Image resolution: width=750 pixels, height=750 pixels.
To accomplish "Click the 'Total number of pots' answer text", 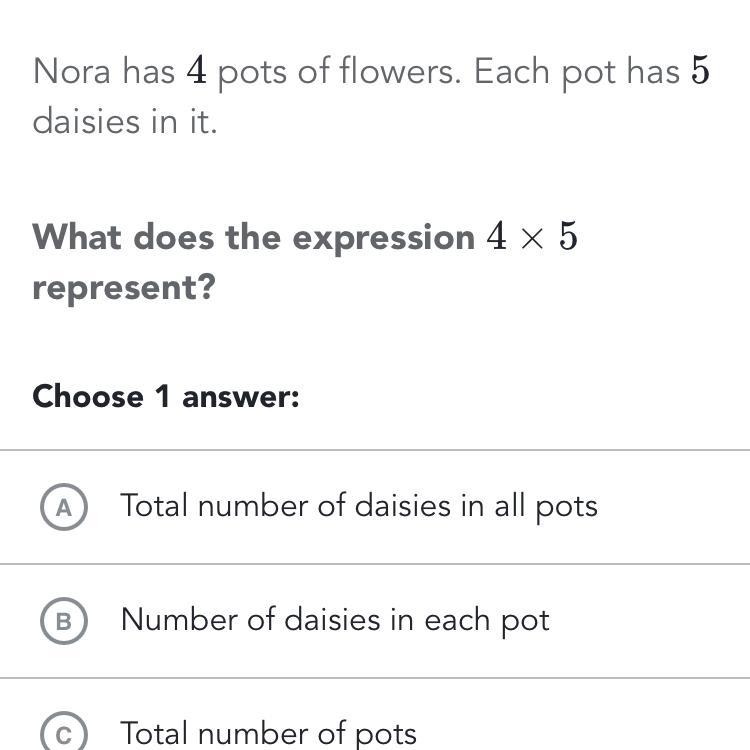I will [268, 734].
